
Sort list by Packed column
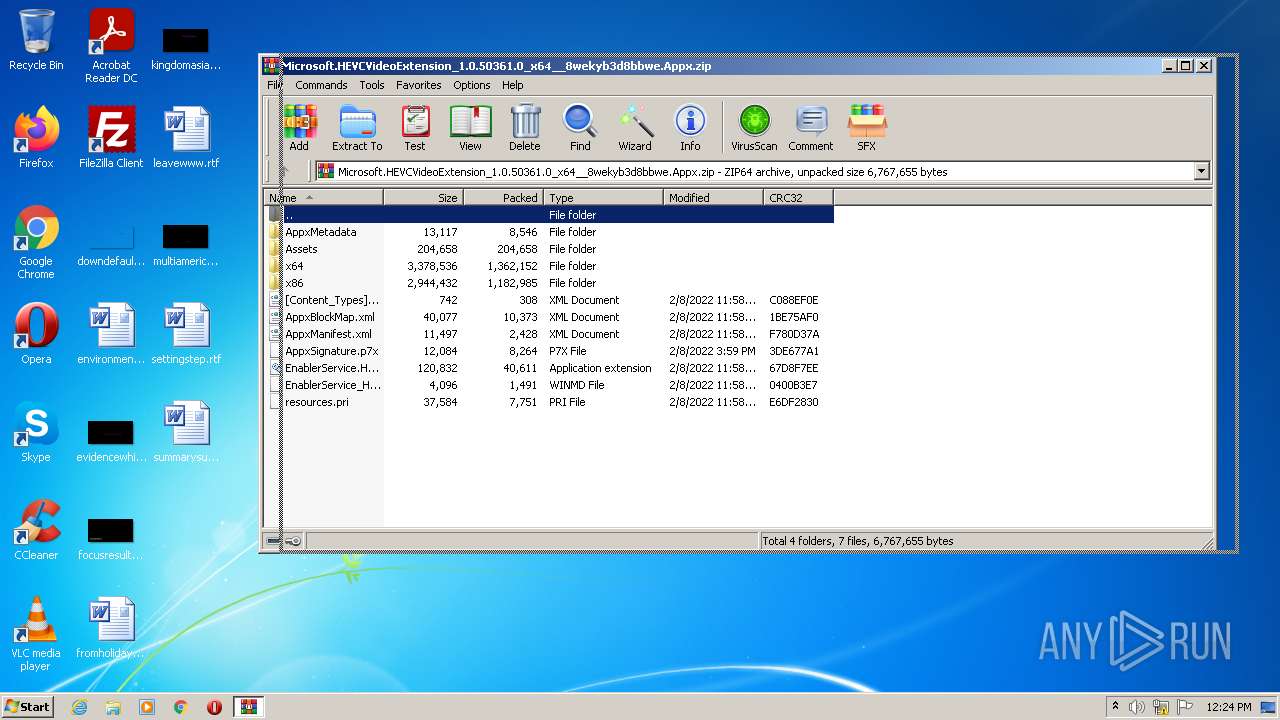[503, 198]
